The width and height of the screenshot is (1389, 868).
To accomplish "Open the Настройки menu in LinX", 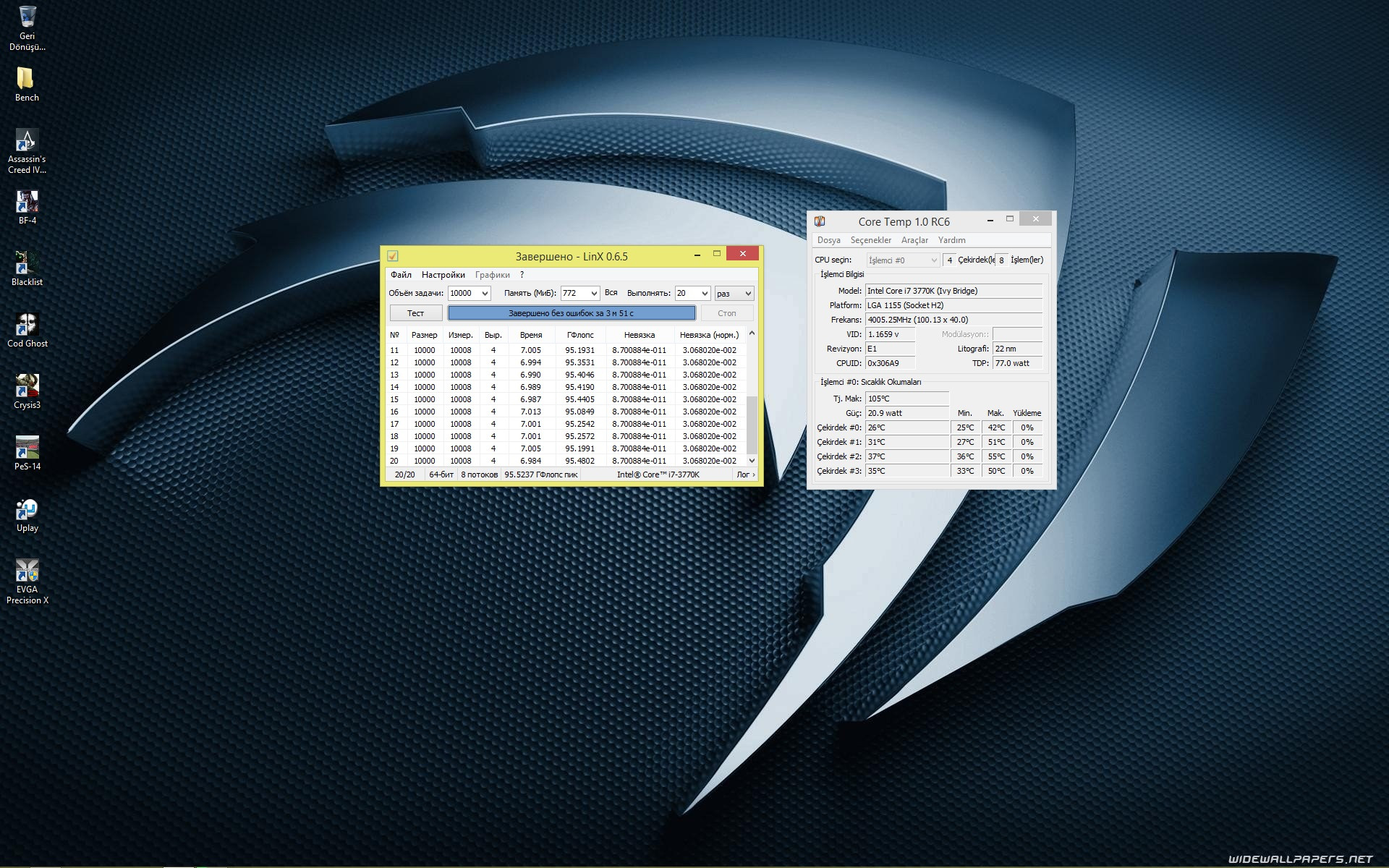I will [443, 275].
